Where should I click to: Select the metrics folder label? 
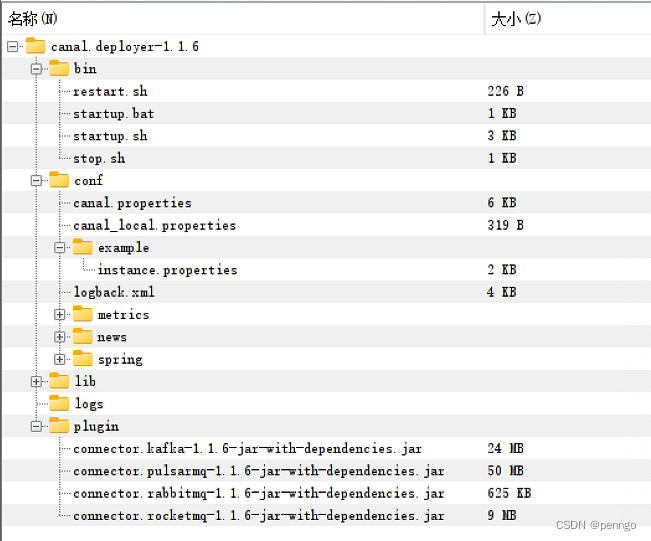tap(123, 315)
